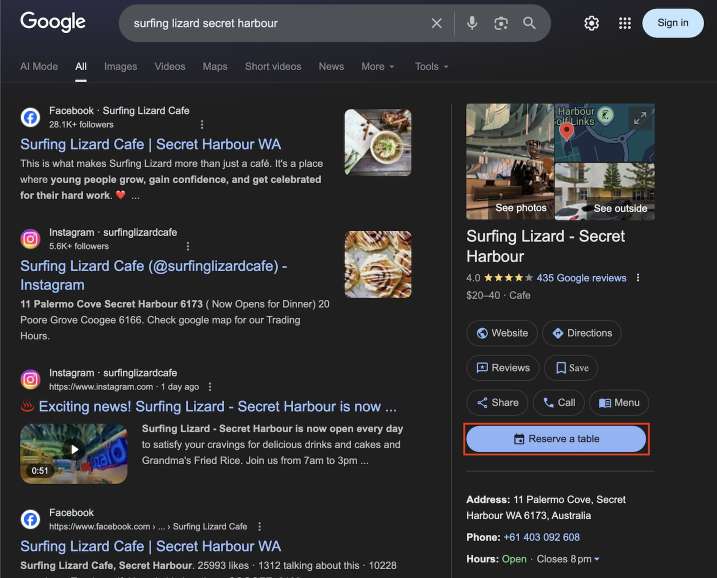Select the Images tab
This screenshot has width=717, height=578.
point(120,66)
